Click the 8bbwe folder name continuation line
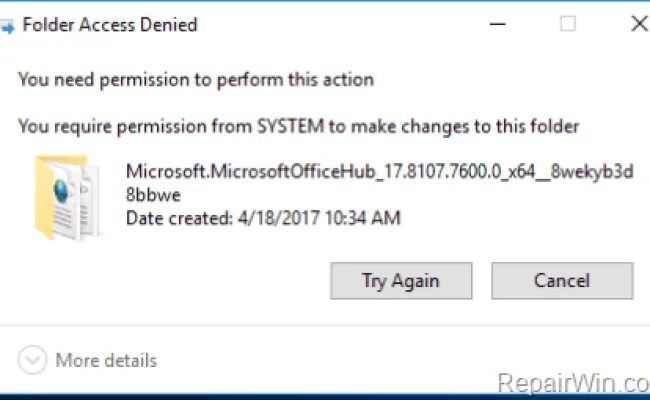 pyautogui.click(x=153, y=194)
